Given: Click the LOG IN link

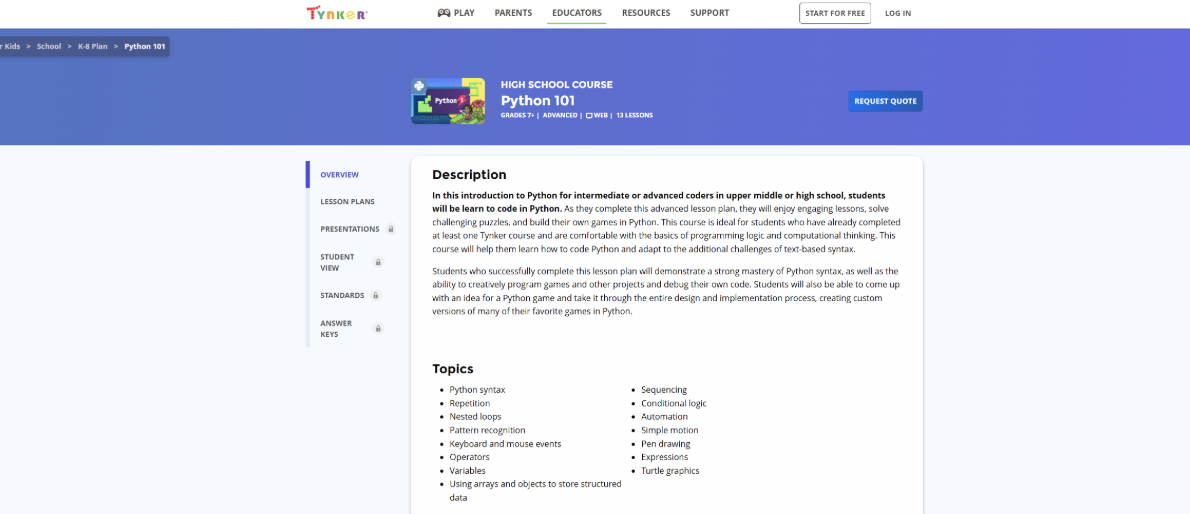Looking at the screenshot, I should click(x=898, y=13).
